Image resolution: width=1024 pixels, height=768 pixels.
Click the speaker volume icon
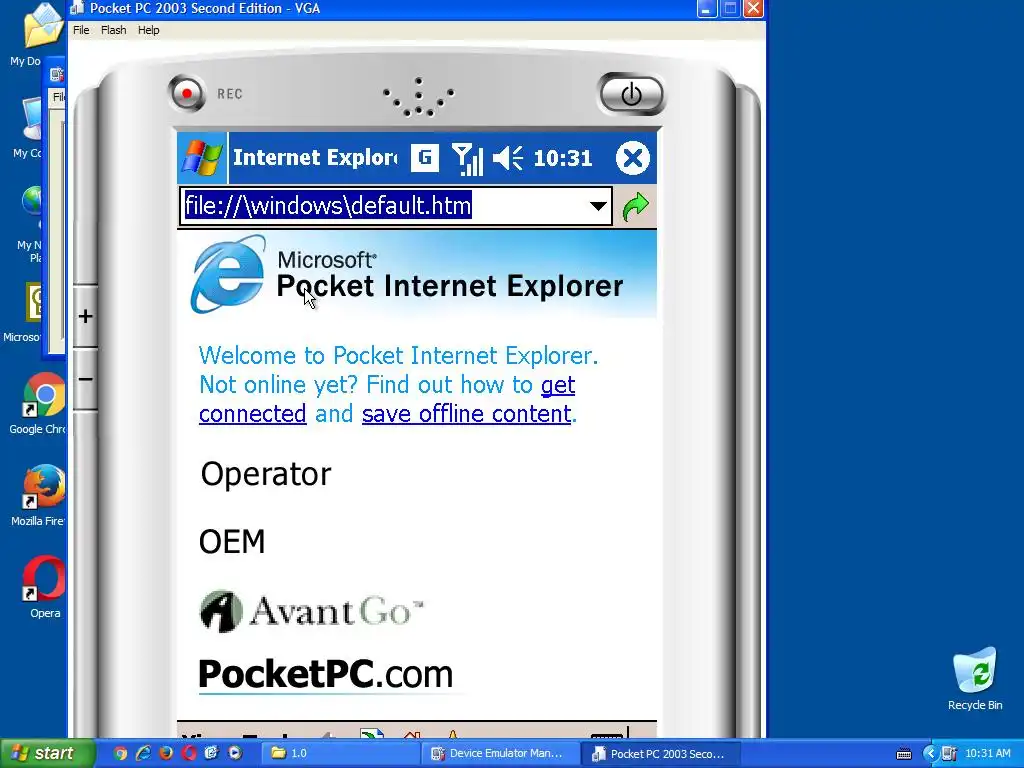click(508, 158)
